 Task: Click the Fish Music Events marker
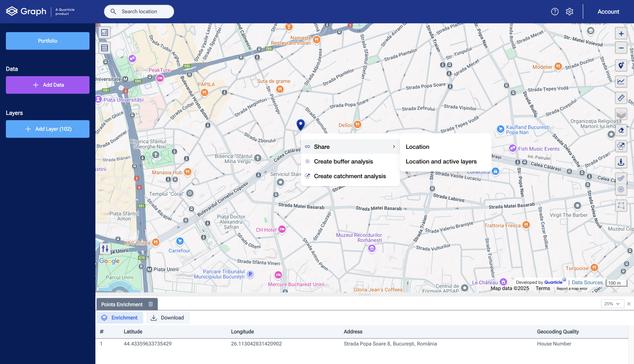coord(513,148)
